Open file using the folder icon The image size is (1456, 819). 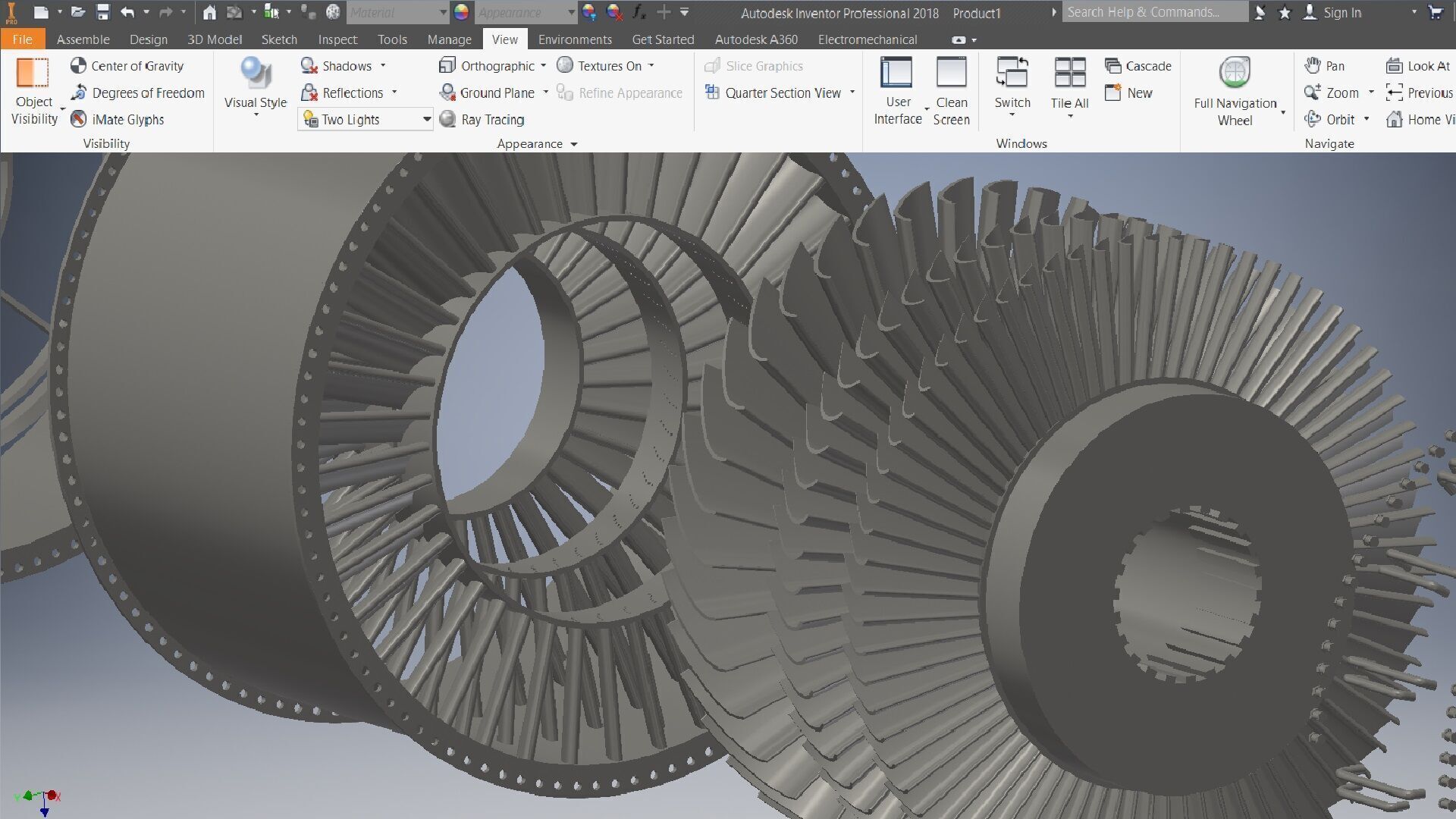point(78,12)
